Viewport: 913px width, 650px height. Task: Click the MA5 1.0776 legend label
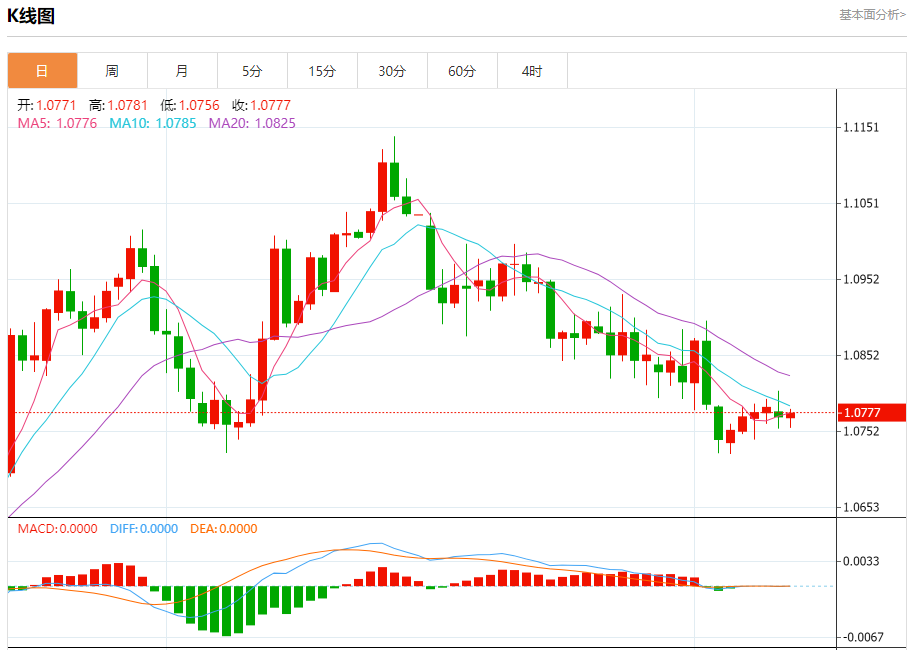(57, 123)
